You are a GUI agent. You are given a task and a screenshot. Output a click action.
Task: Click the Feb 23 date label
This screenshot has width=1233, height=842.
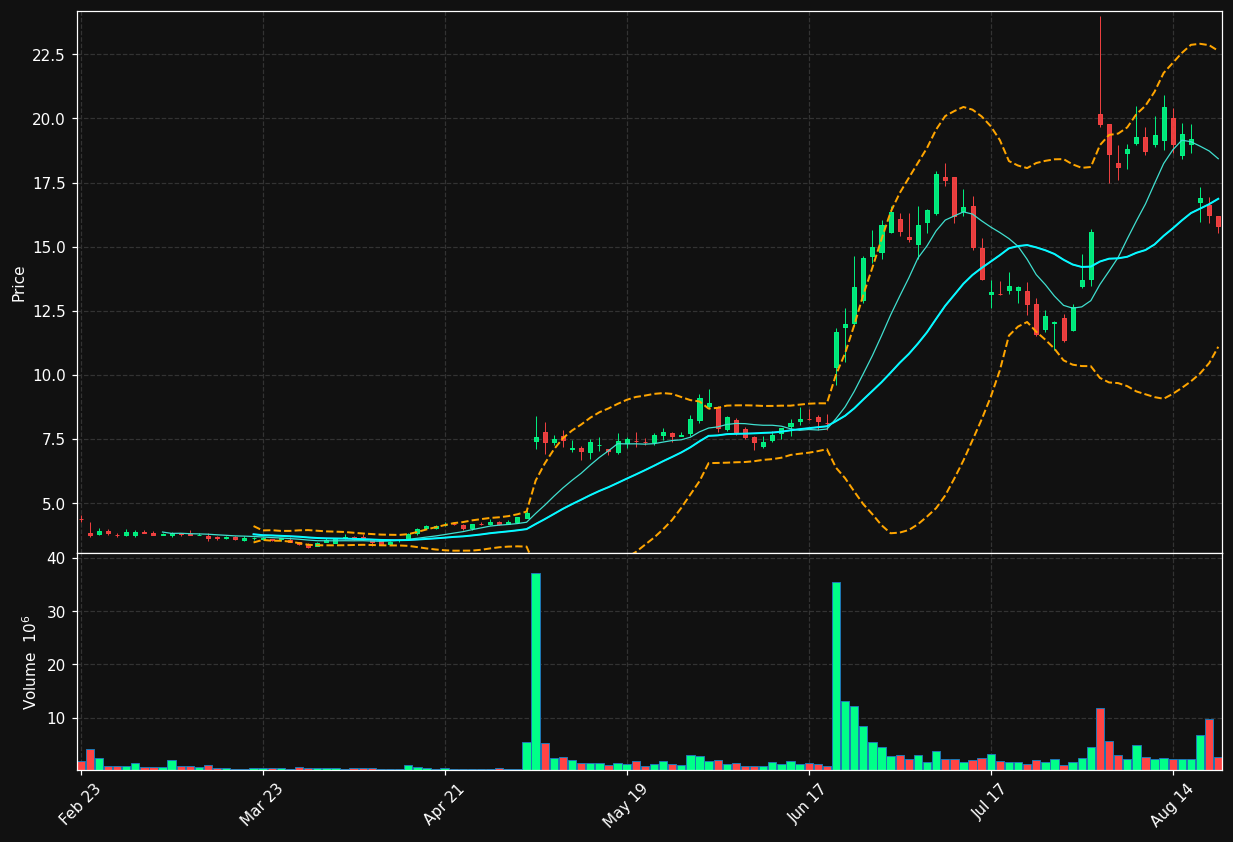coord(80,804)
